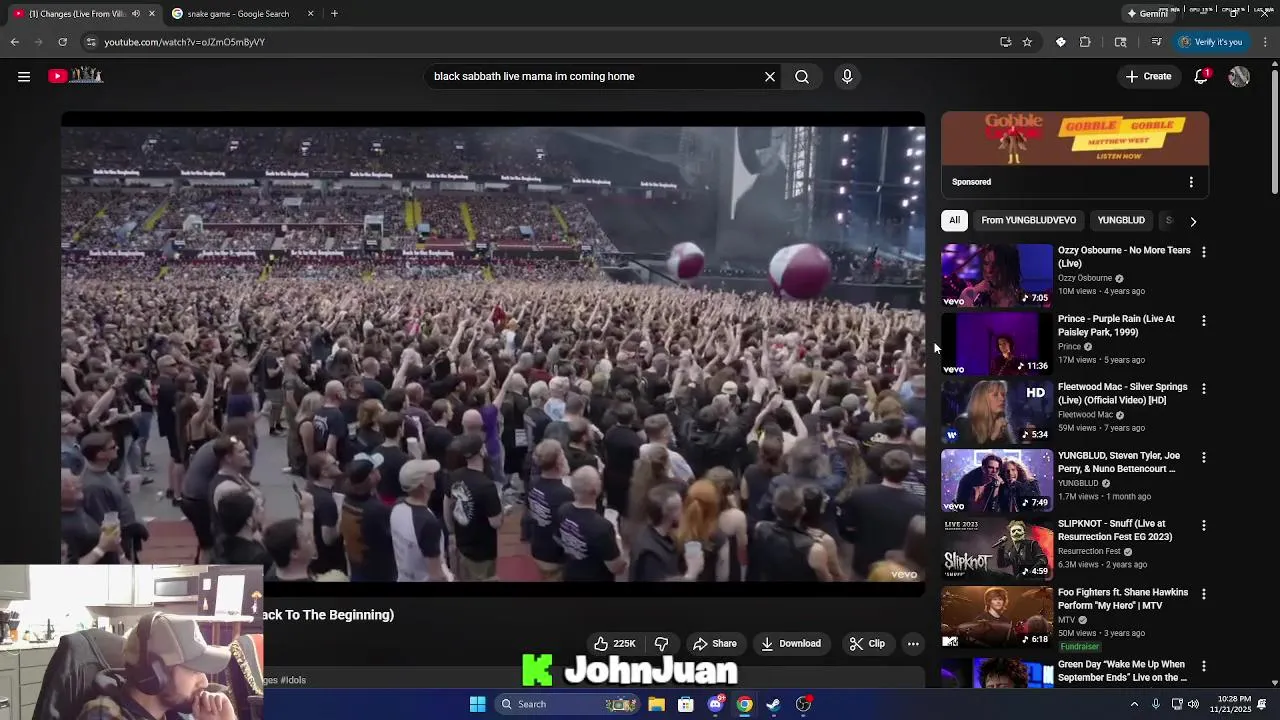Viewport: 1280px width, 720px height.
Task: View site information icon in address bar
Action: [91, 42]
